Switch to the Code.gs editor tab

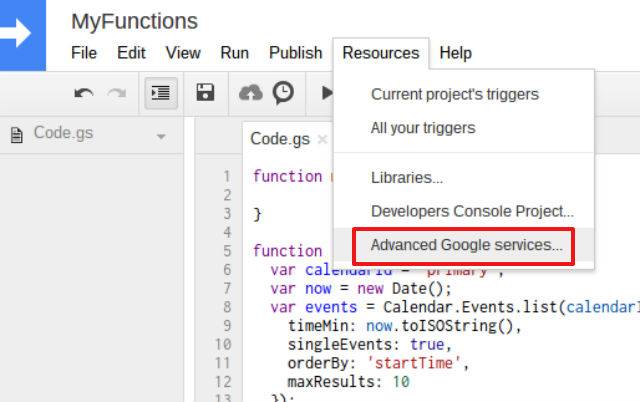tap(280, 139)
